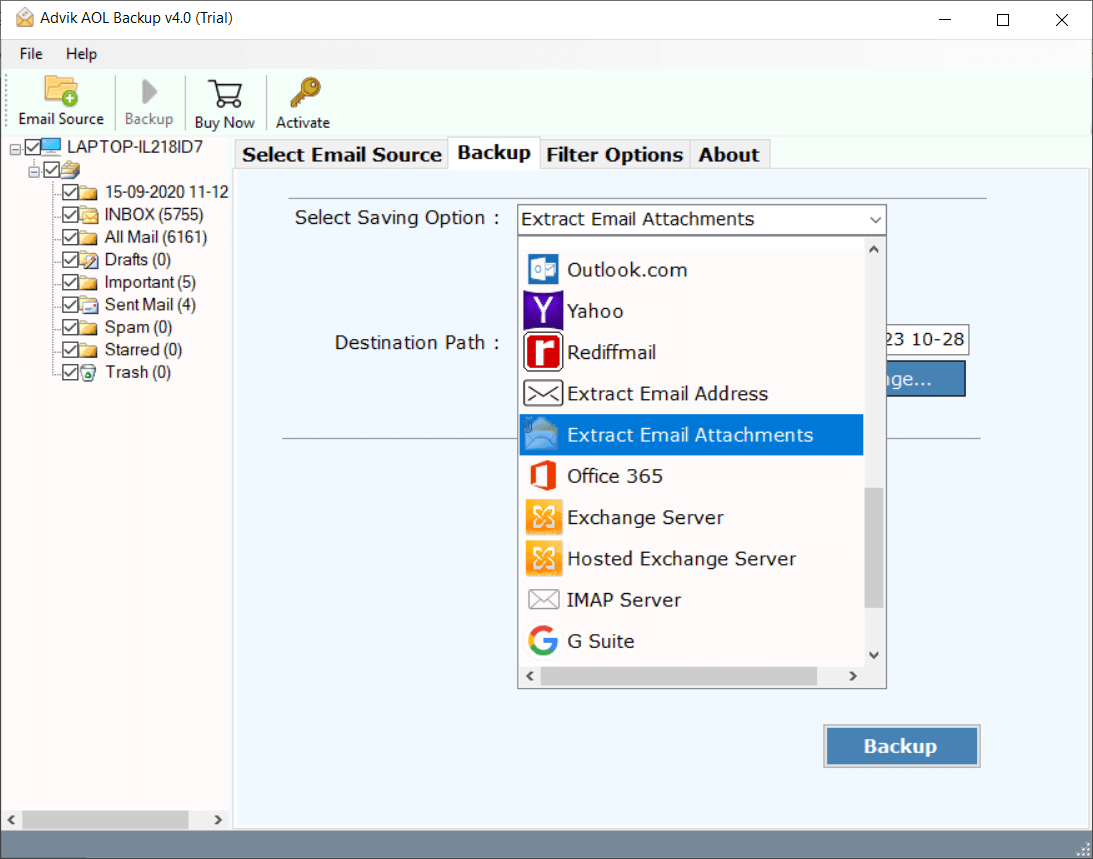Click the Email Source folder icon

(x=61, y=91)
